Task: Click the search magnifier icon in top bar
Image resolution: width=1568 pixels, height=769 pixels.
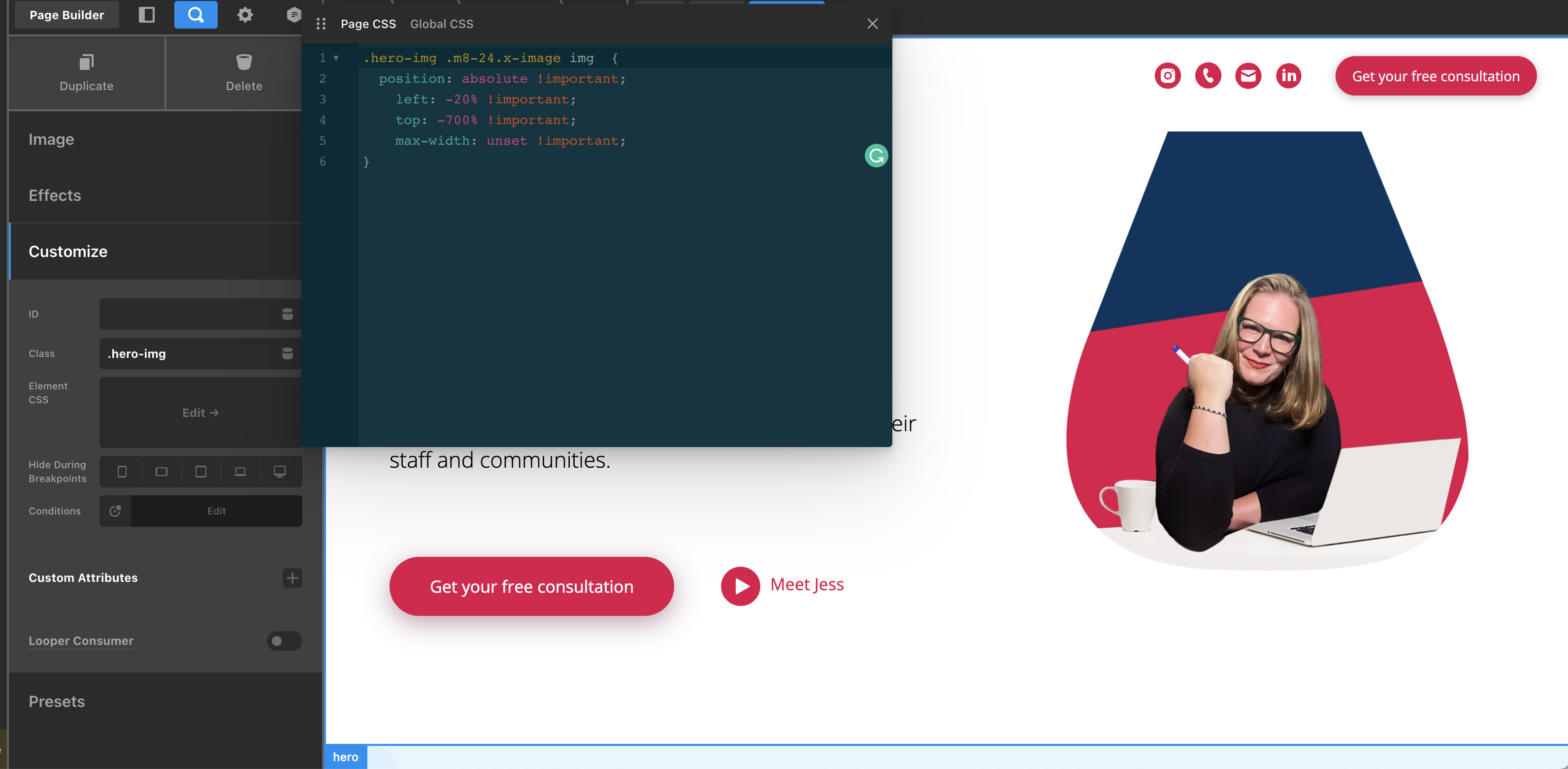Action: [x=196, y=15]
